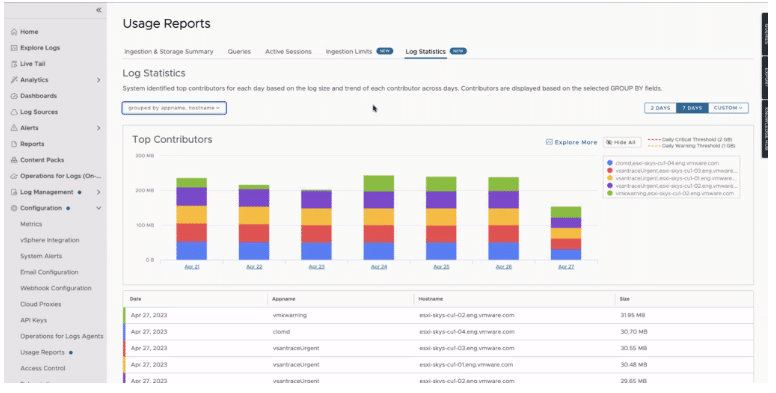Click the Home icon in the sidebar
The height and width of the screenshot is (393, 776).
(14, 32)
